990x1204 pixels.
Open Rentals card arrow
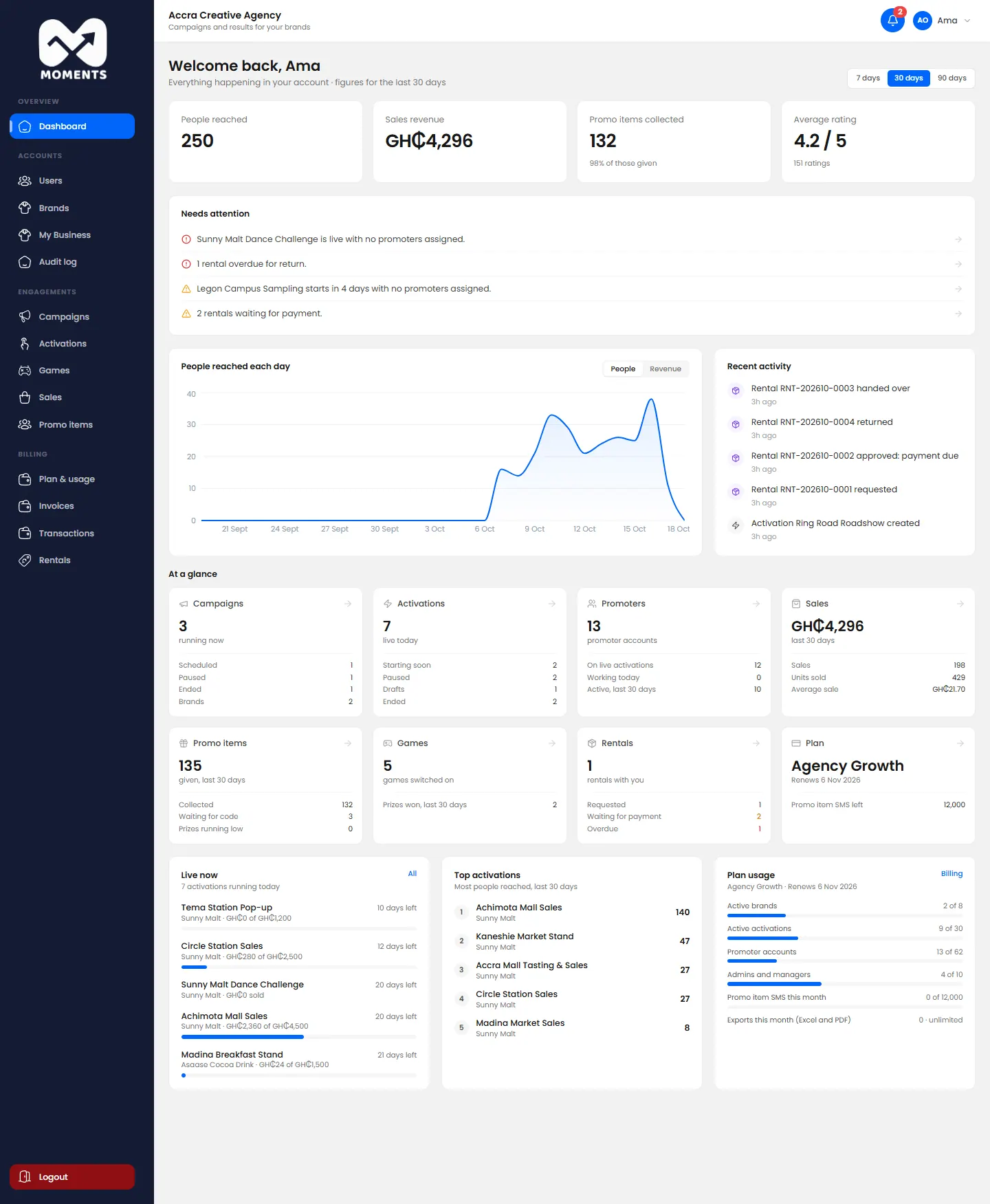pos(756,743)
